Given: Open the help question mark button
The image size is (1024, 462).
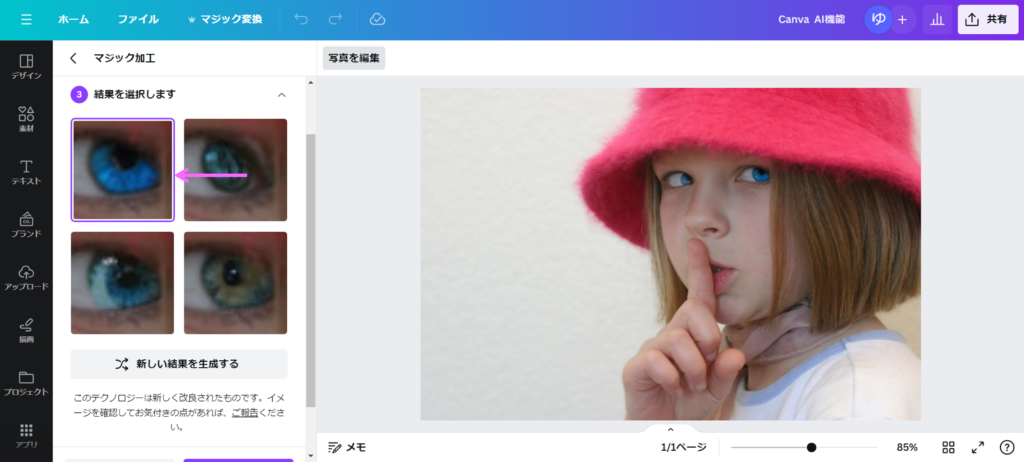Looking at the screenshot, I should click(1006, 447).
